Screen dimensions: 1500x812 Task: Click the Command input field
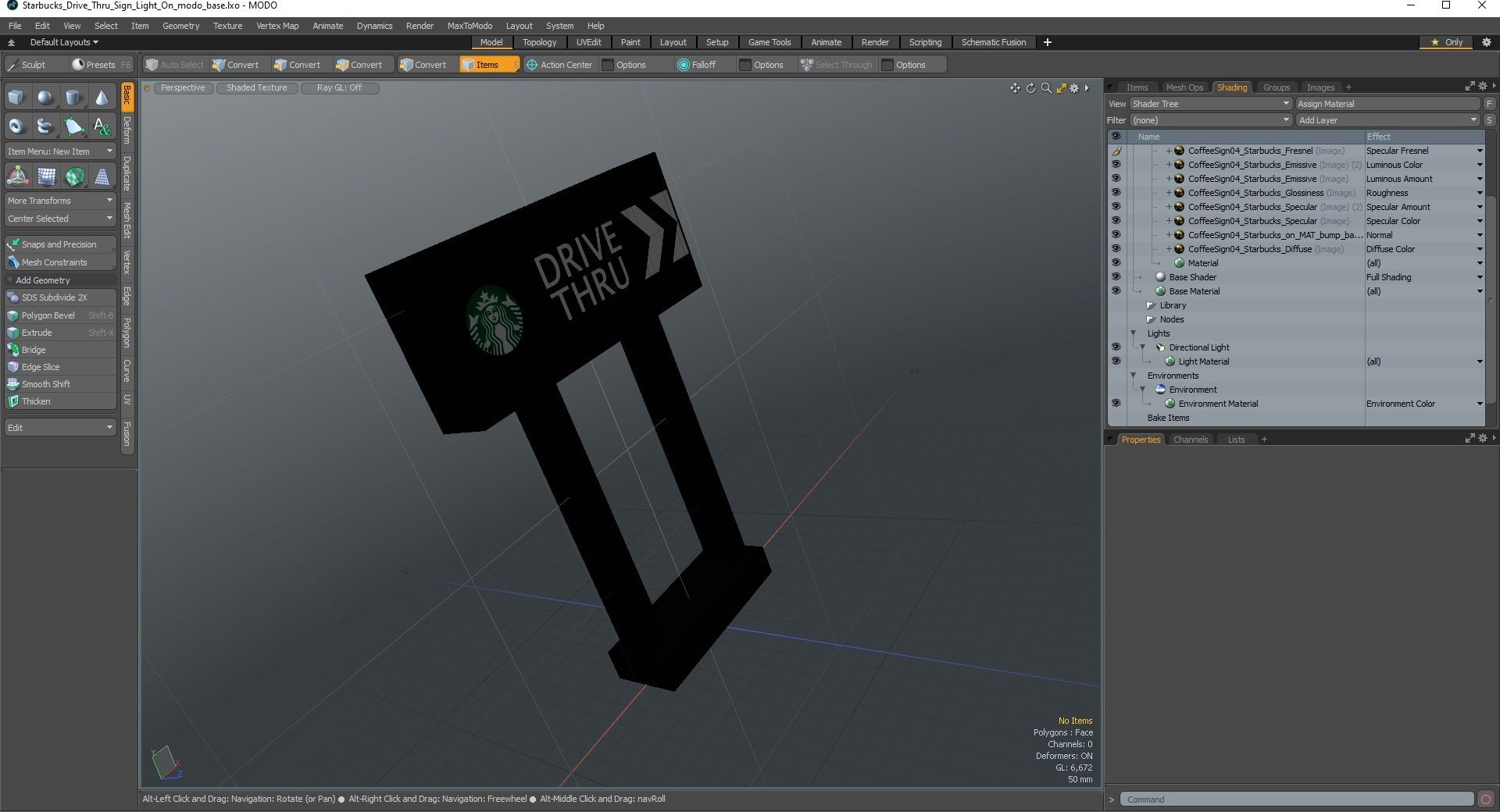(1297, 800)
